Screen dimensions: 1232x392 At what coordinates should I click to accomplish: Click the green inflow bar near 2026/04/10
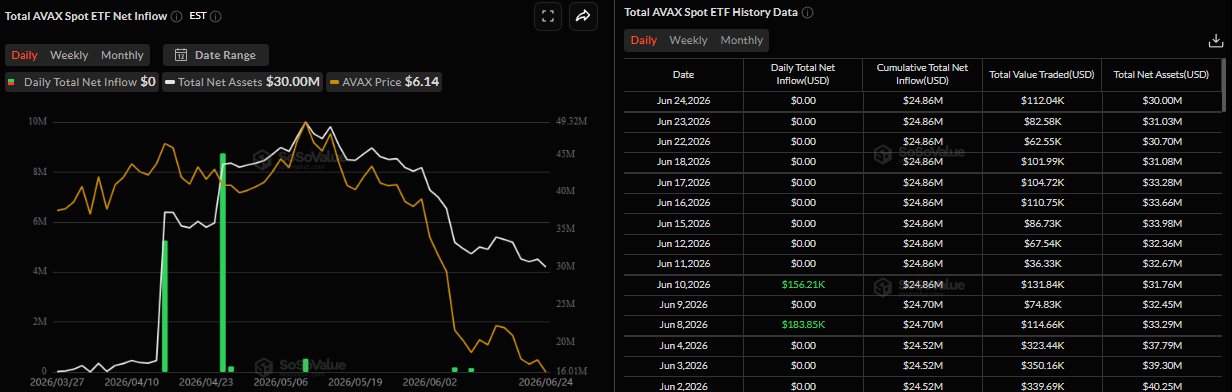(x=165, y=306)
